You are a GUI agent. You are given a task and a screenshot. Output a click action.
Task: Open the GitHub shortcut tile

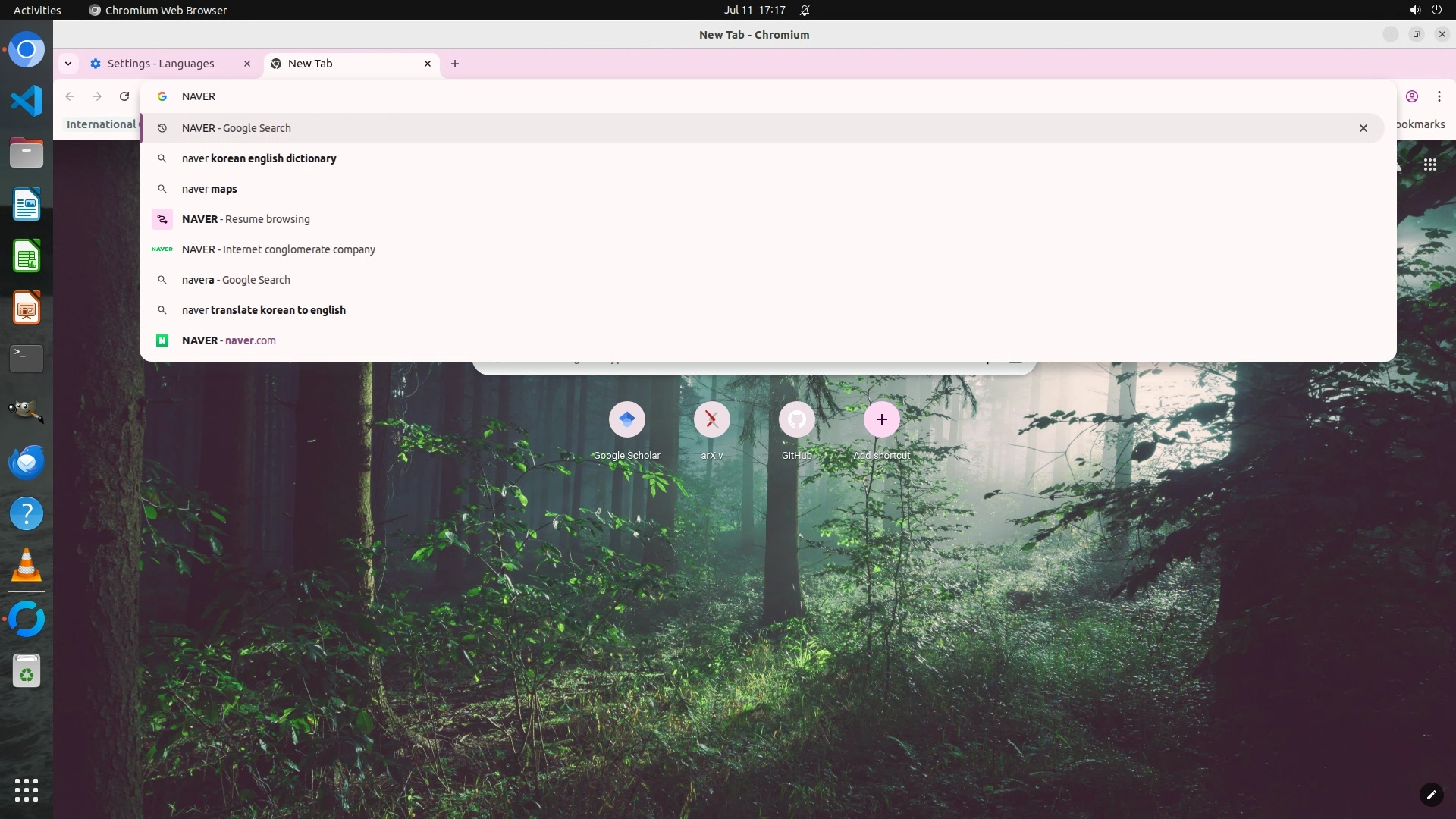coord(796,420)
